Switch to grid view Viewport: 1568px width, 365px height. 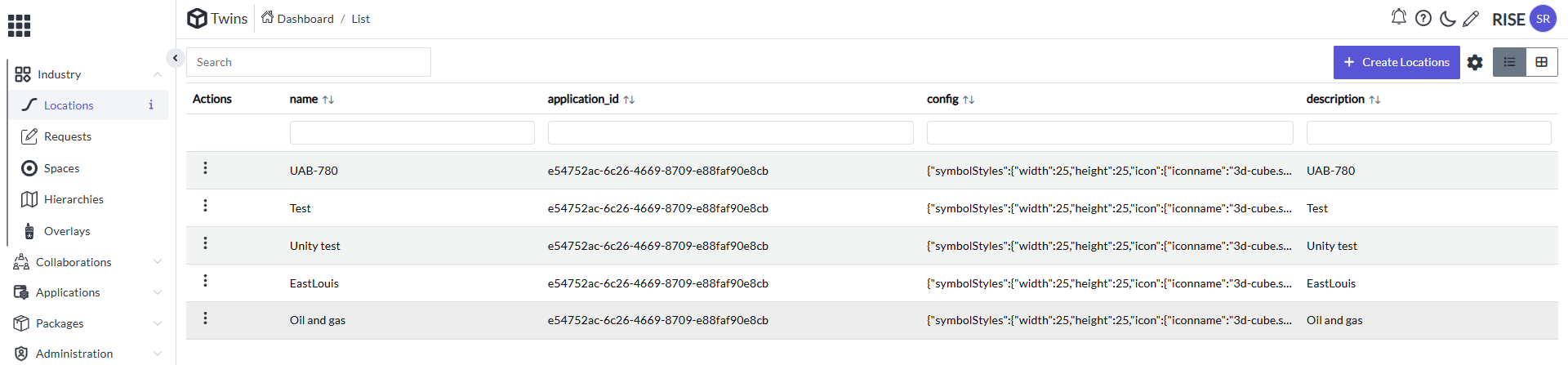pyautogui.click(x=1542, y=62)
